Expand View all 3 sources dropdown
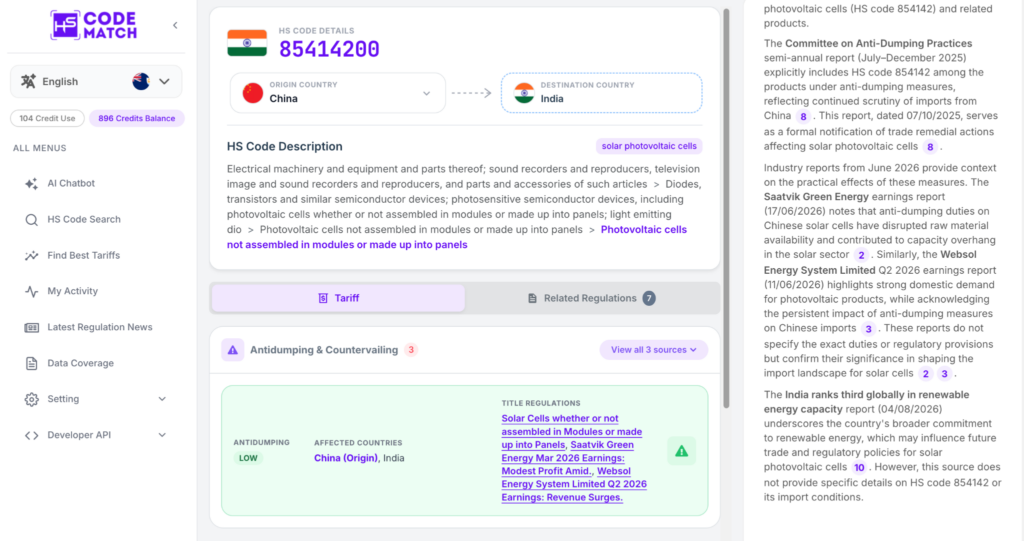 tap(654, 350)
